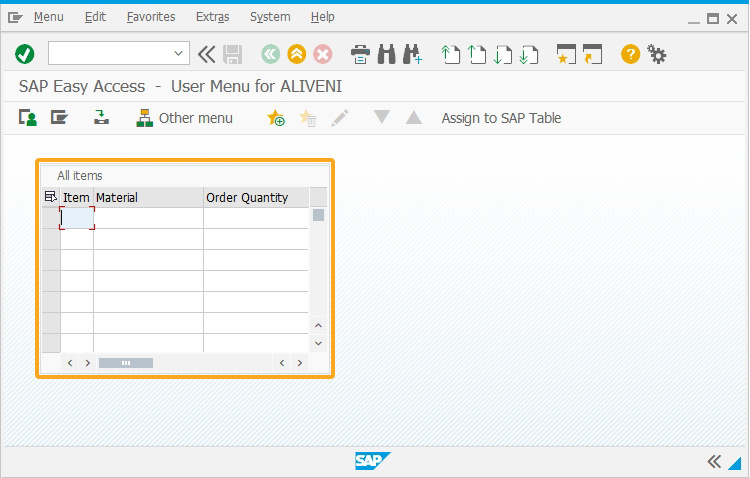This screenshot has height=478, width=750.
Task: Go to Previous Page icon
Action: (x=476, y=54)
